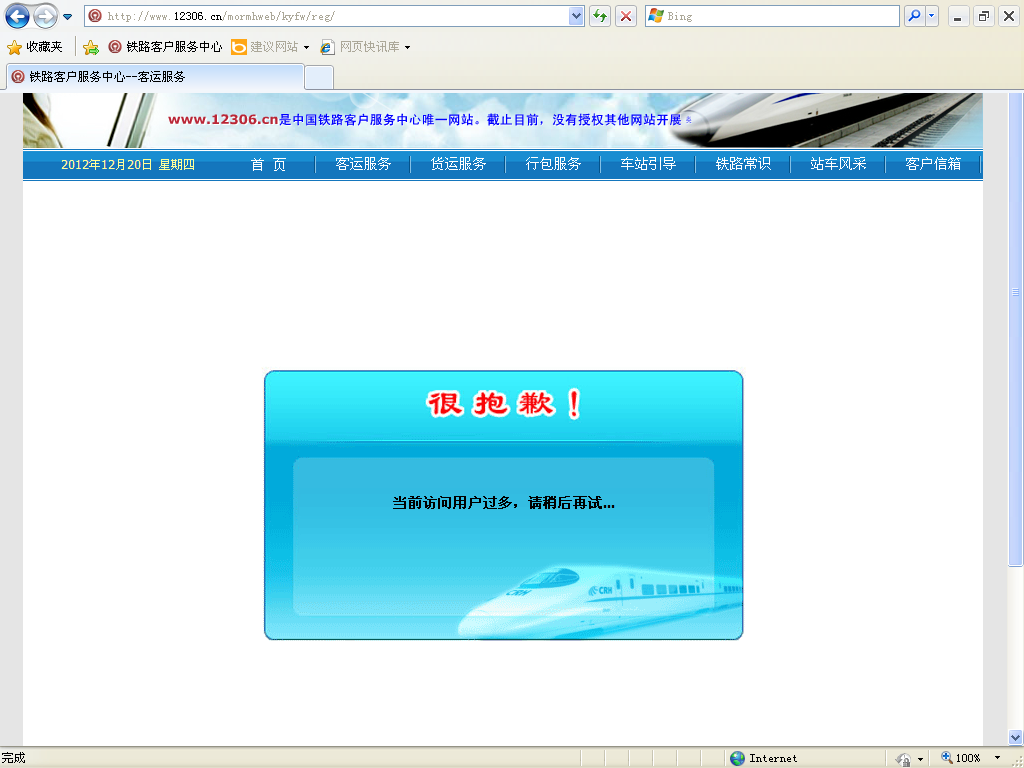Minimize the browser window

point(957,17)
